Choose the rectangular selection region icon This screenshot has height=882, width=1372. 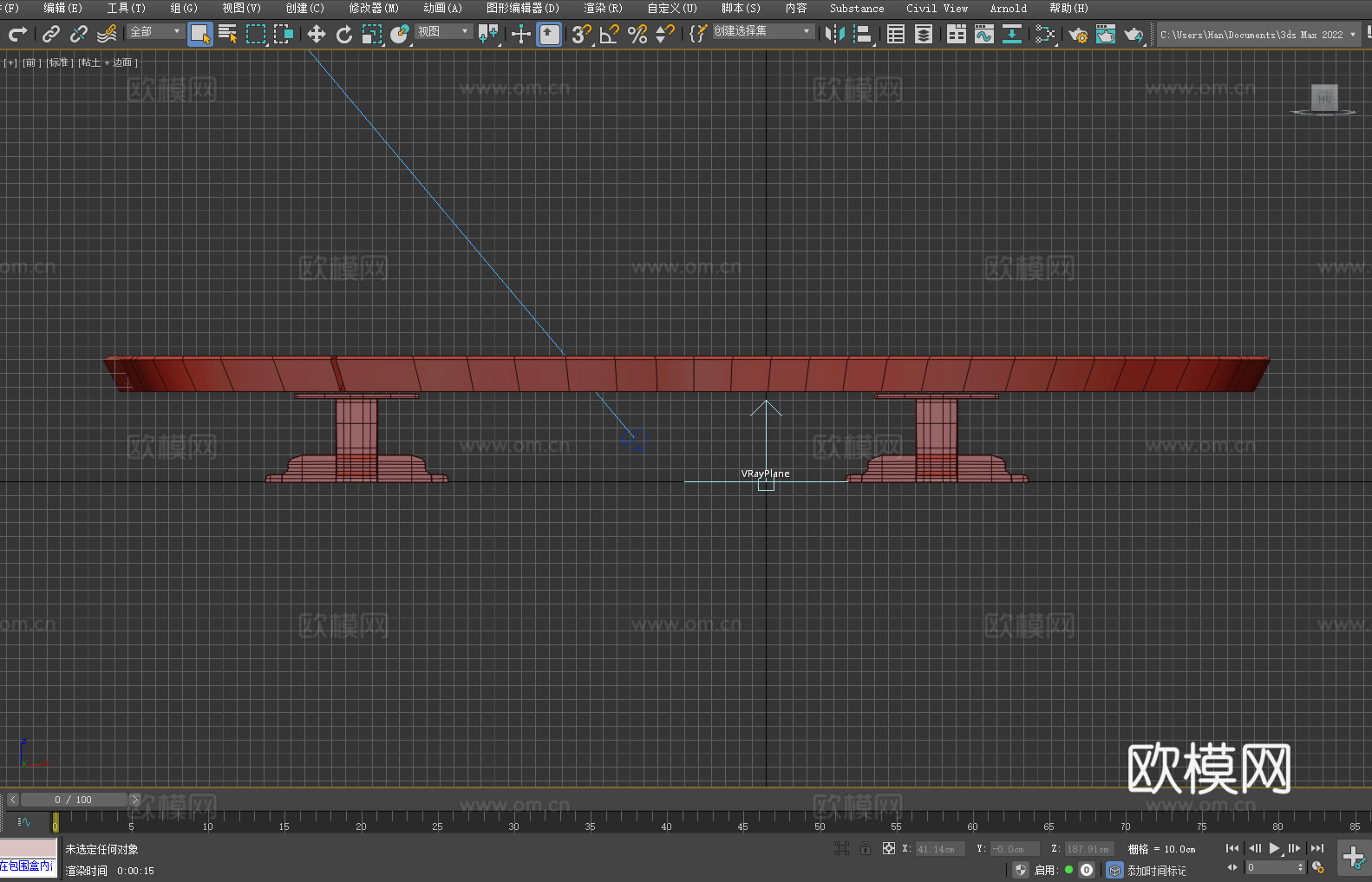256,34
